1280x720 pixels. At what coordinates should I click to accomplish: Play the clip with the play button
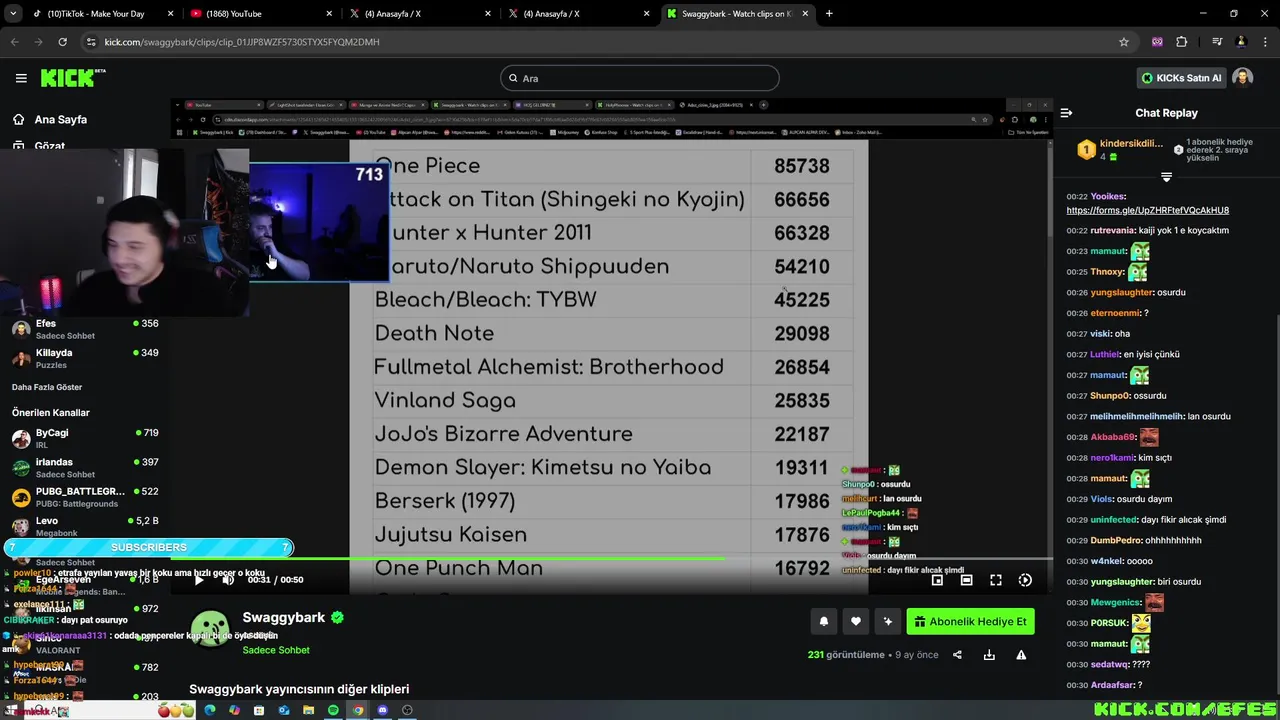199,580
